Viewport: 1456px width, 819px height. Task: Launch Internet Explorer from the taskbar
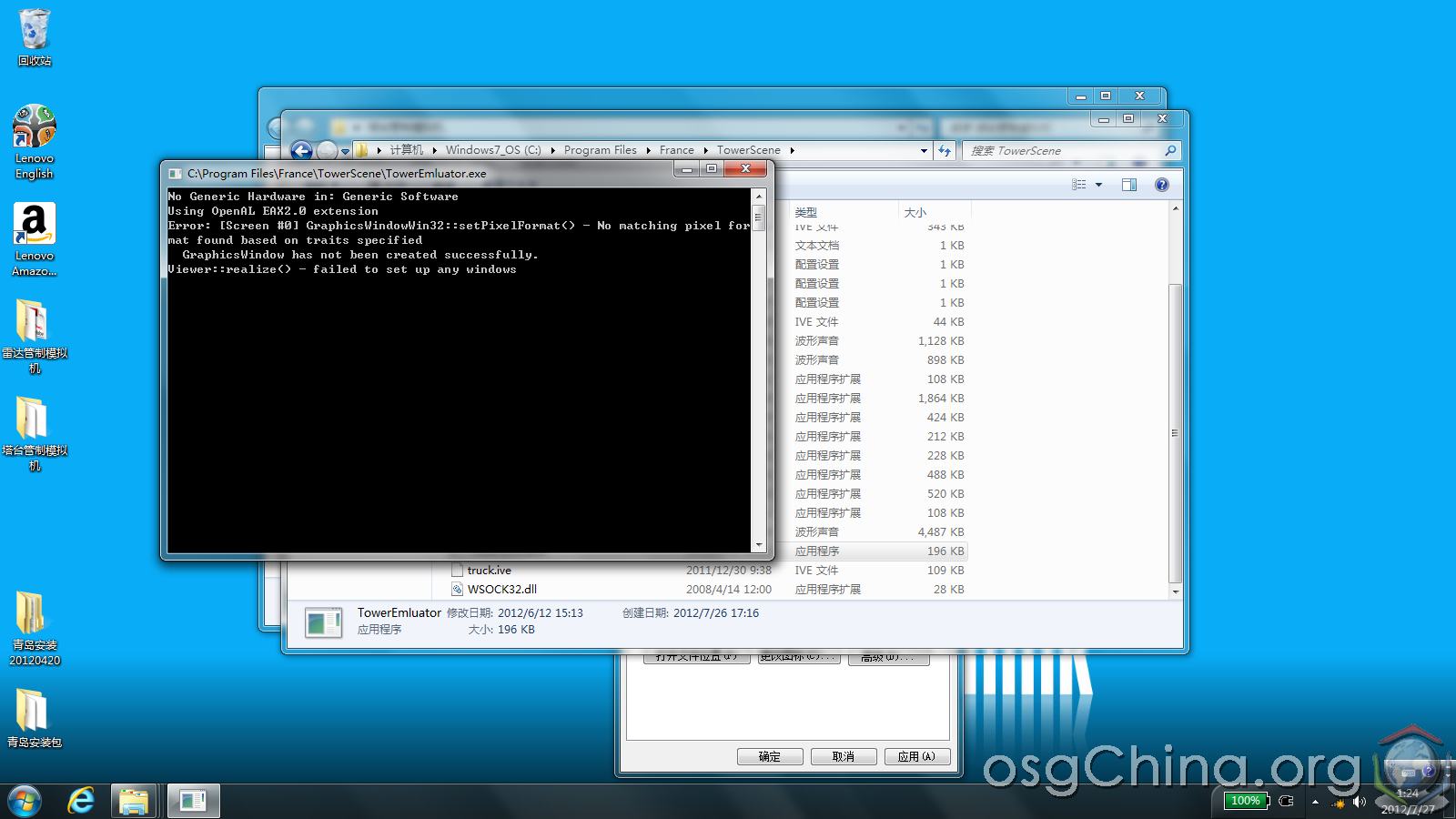pos(81,802)
